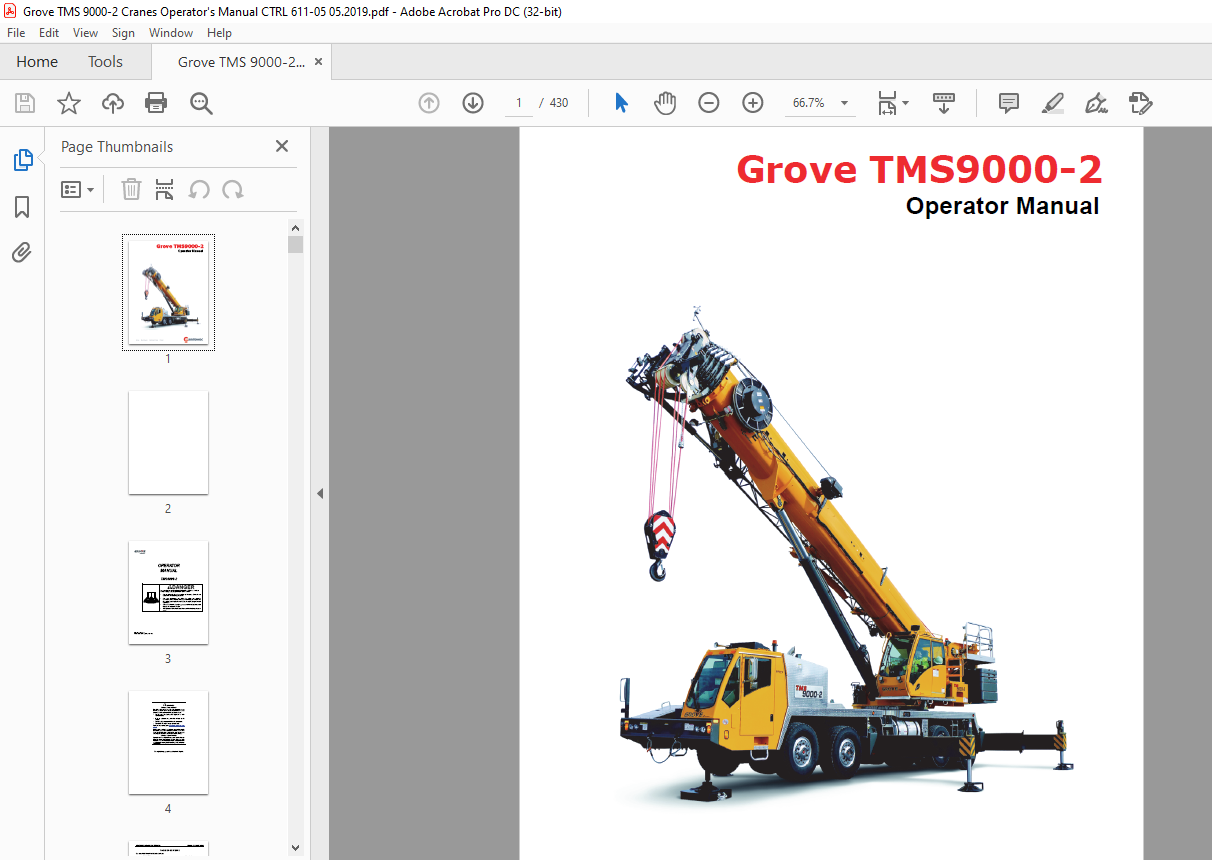Close the Grove TMS 9000-2 document tab
The image size is (1212, 860).
tap(318, 62)
